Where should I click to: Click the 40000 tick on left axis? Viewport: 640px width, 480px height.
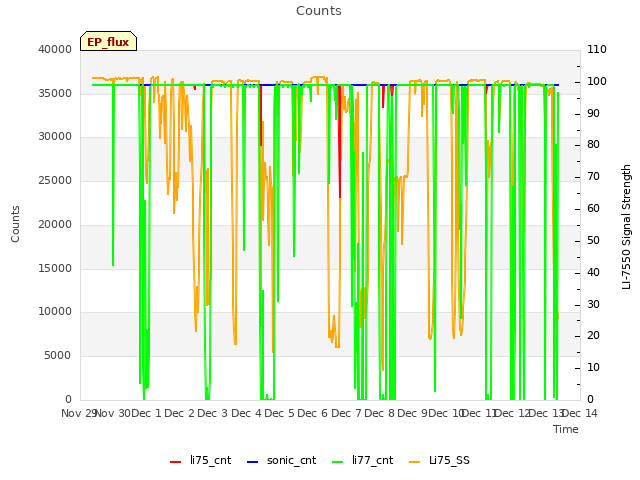click(55, 49)
